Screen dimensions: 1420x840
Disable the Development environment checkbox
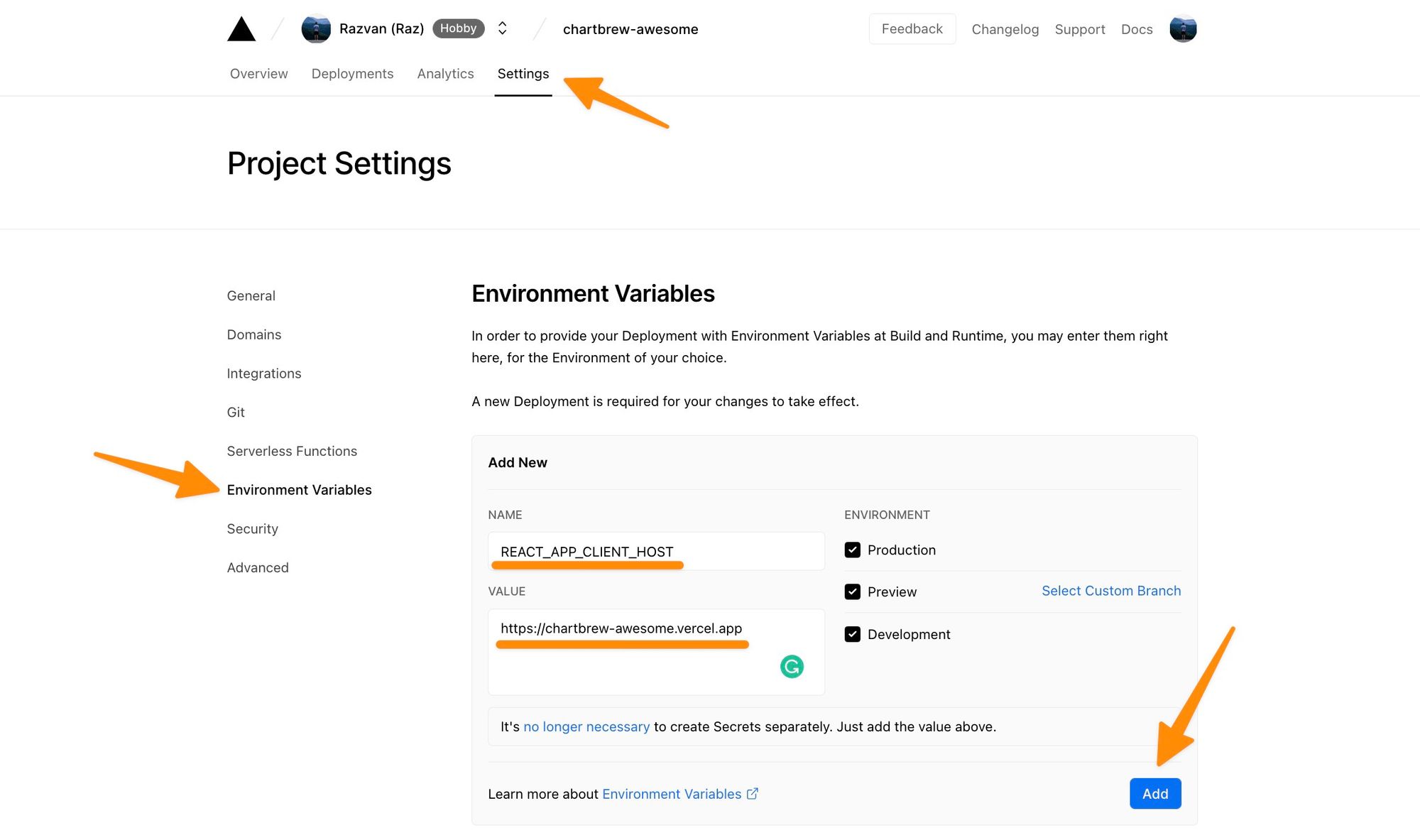(x=853, y=634)
